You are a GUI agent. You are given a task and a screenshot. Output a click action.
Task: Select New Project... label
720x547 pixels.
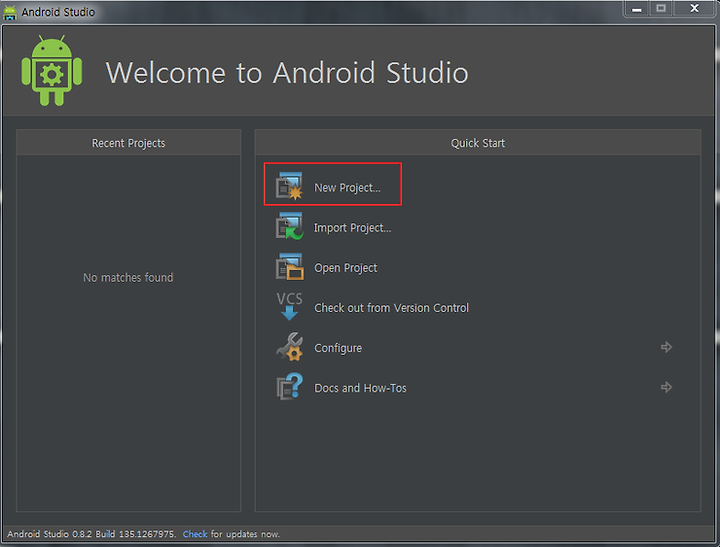tap(347, 188)
